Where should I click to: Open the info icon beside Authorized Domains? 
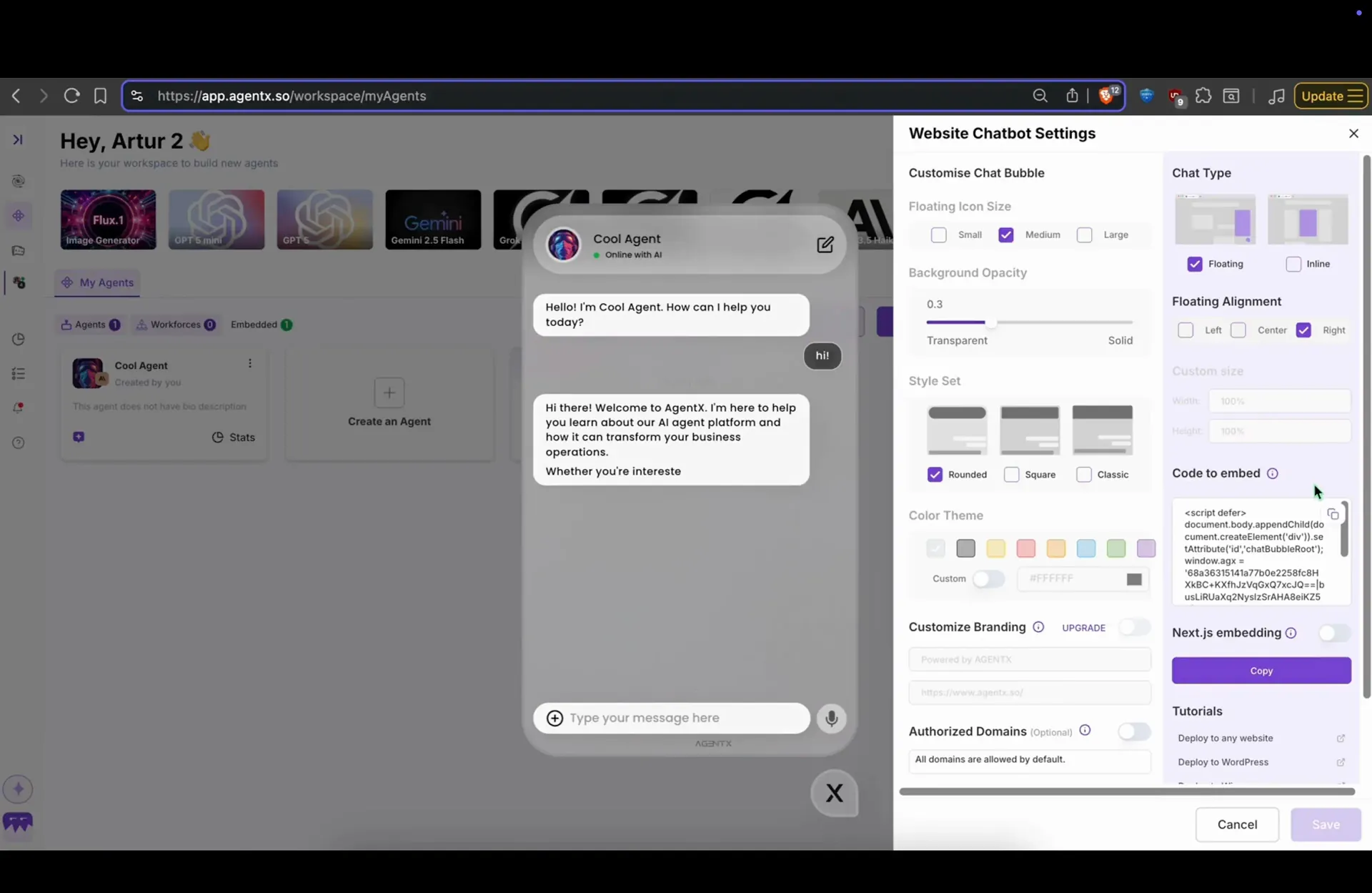pos(1085,730)
